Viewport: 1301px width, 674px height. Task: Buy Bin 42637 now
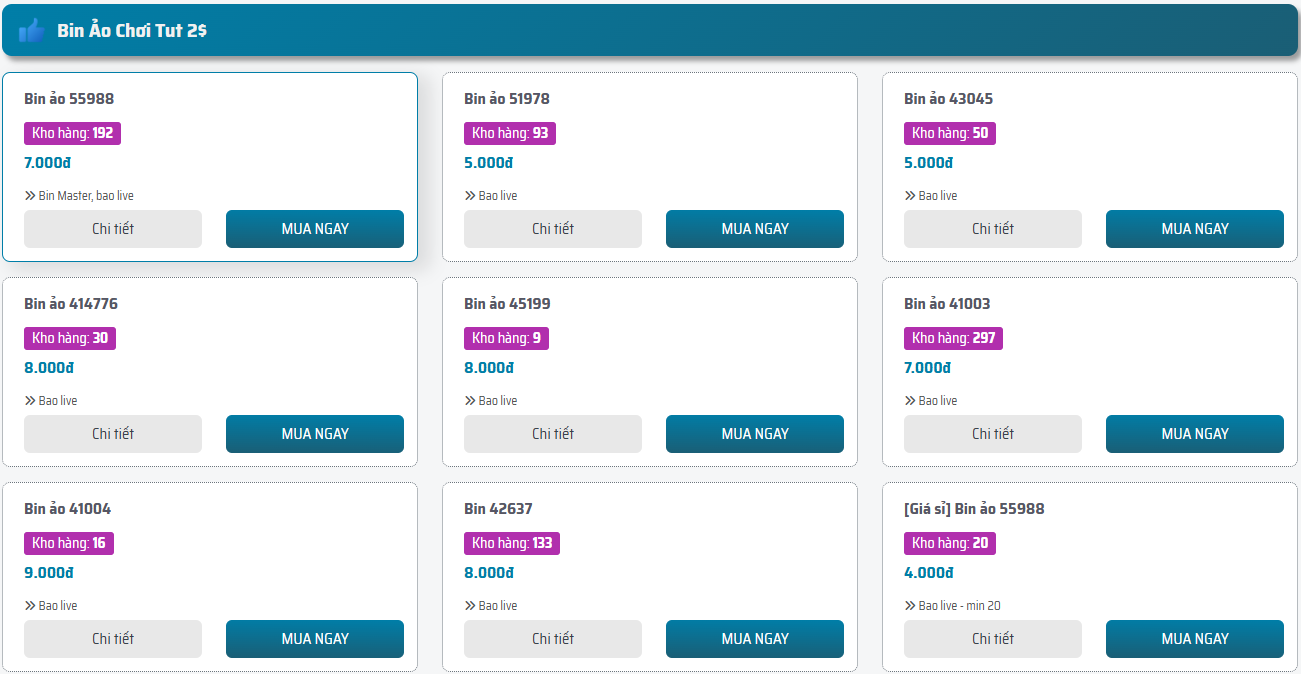[x=755, y=639]
